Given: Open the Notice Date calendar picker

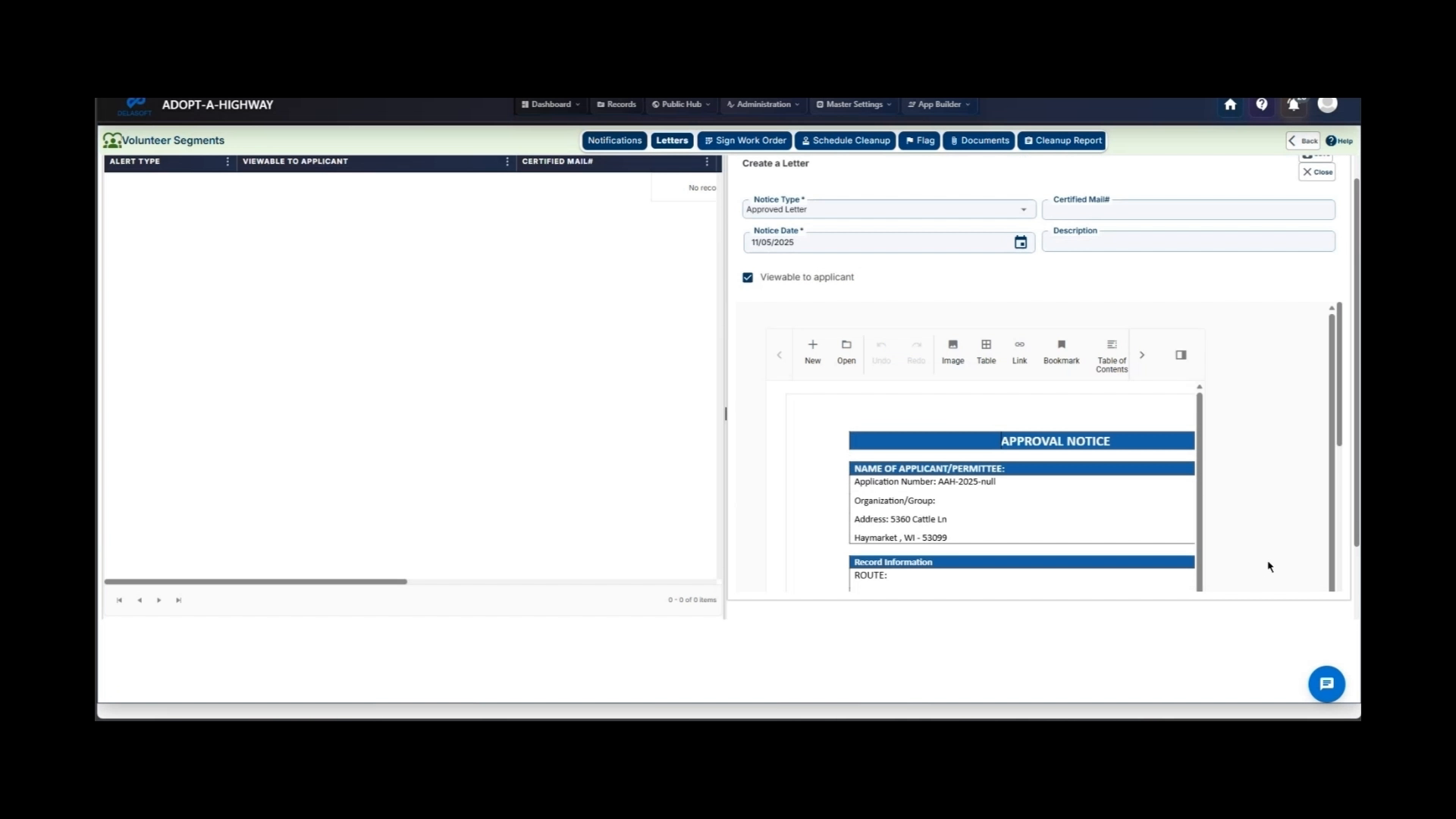Looking at the screenshot, I should [1020, 242].
